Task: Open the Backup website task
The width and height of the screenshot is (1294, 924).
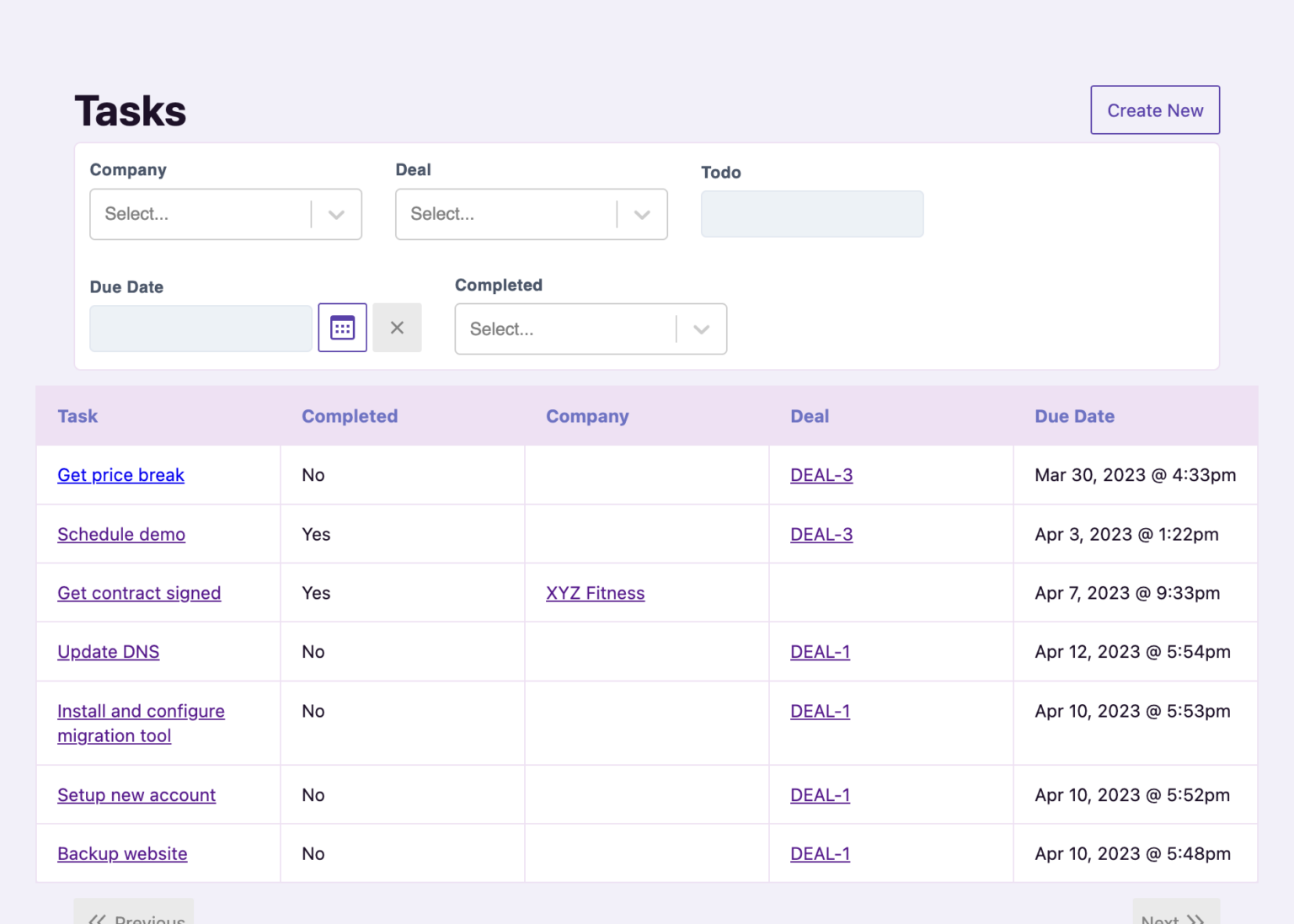Action: (121, 853)
